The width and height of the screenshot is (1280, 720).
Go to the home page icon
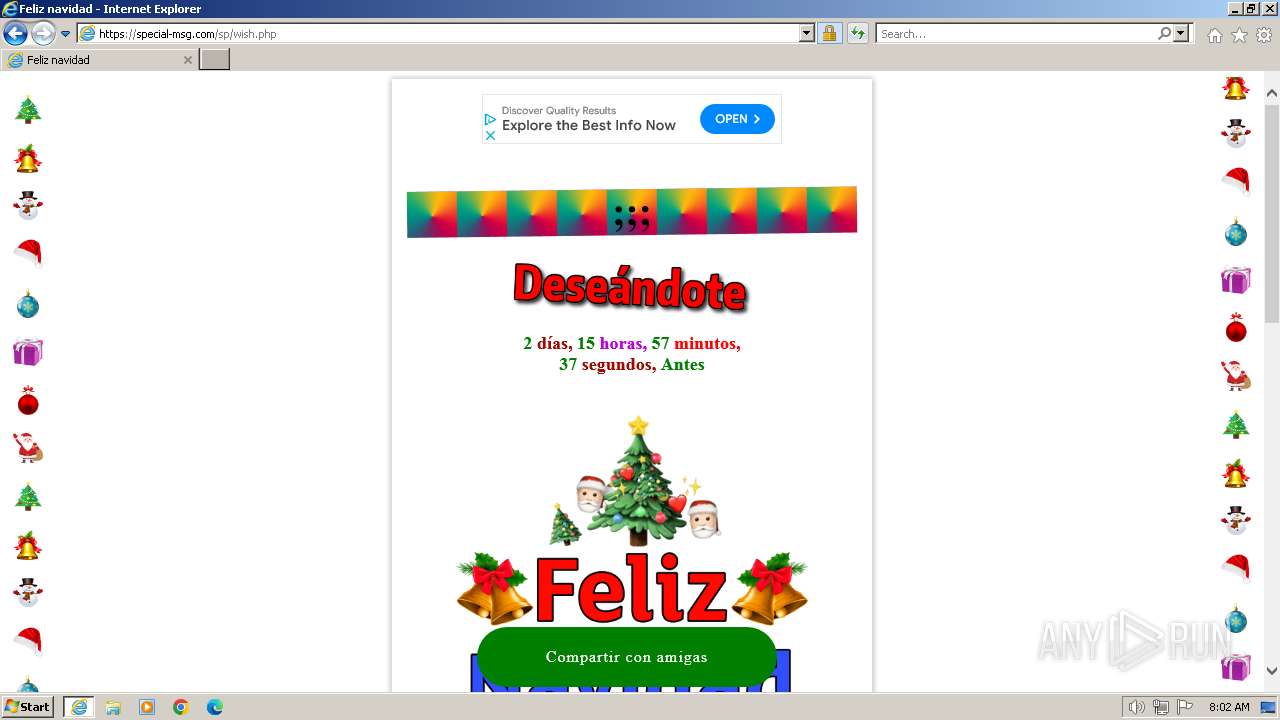coord(1214,35)
